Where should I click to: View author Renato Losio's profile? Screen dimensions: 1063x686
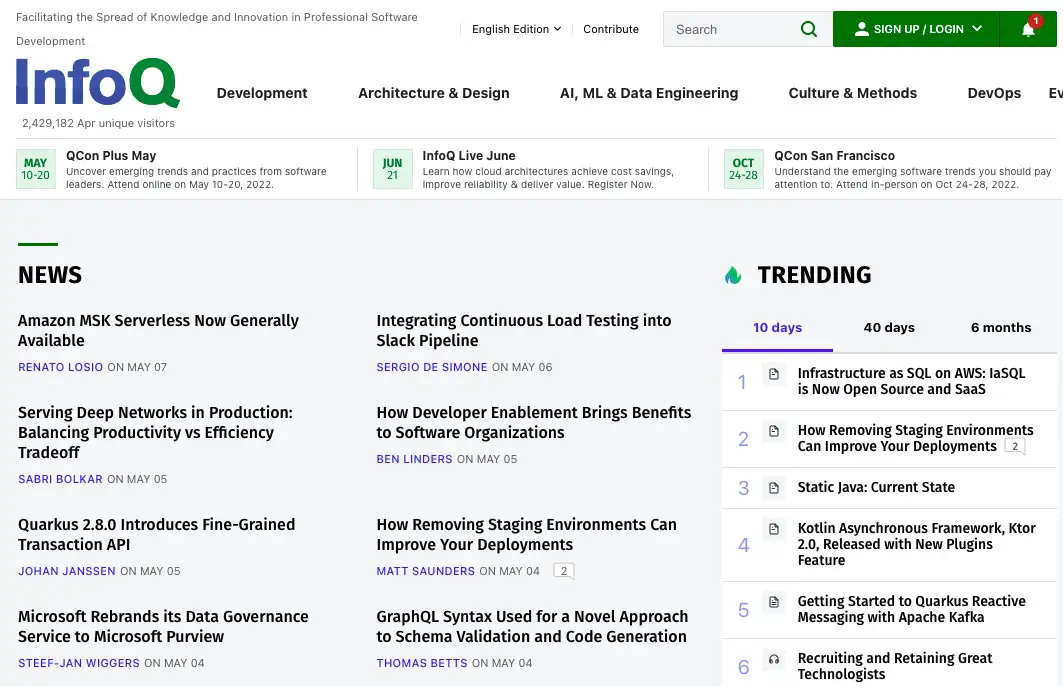[x=60, y=367]
